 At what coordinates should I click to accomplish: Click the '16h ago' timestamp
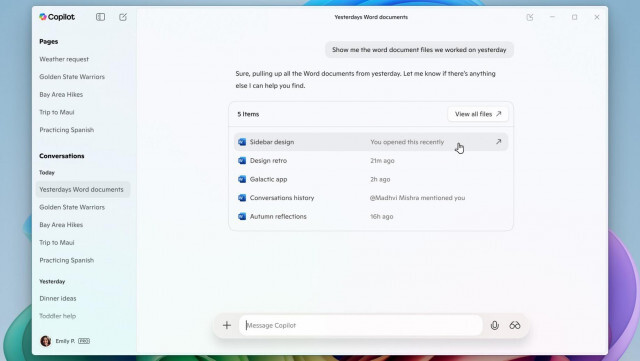pos(382,216)
